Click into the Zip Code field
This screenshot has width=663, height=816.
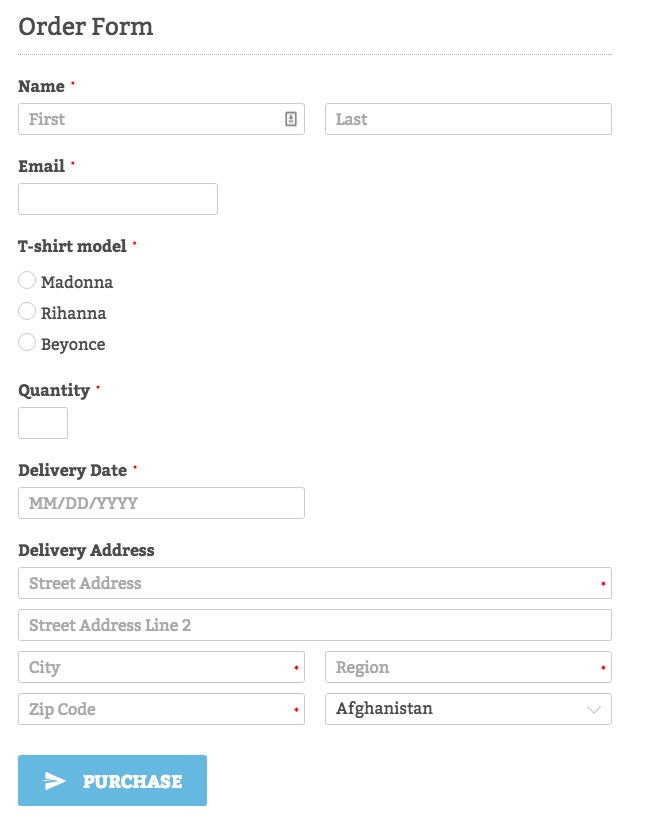pyautogui.click(x=150, y=709)
